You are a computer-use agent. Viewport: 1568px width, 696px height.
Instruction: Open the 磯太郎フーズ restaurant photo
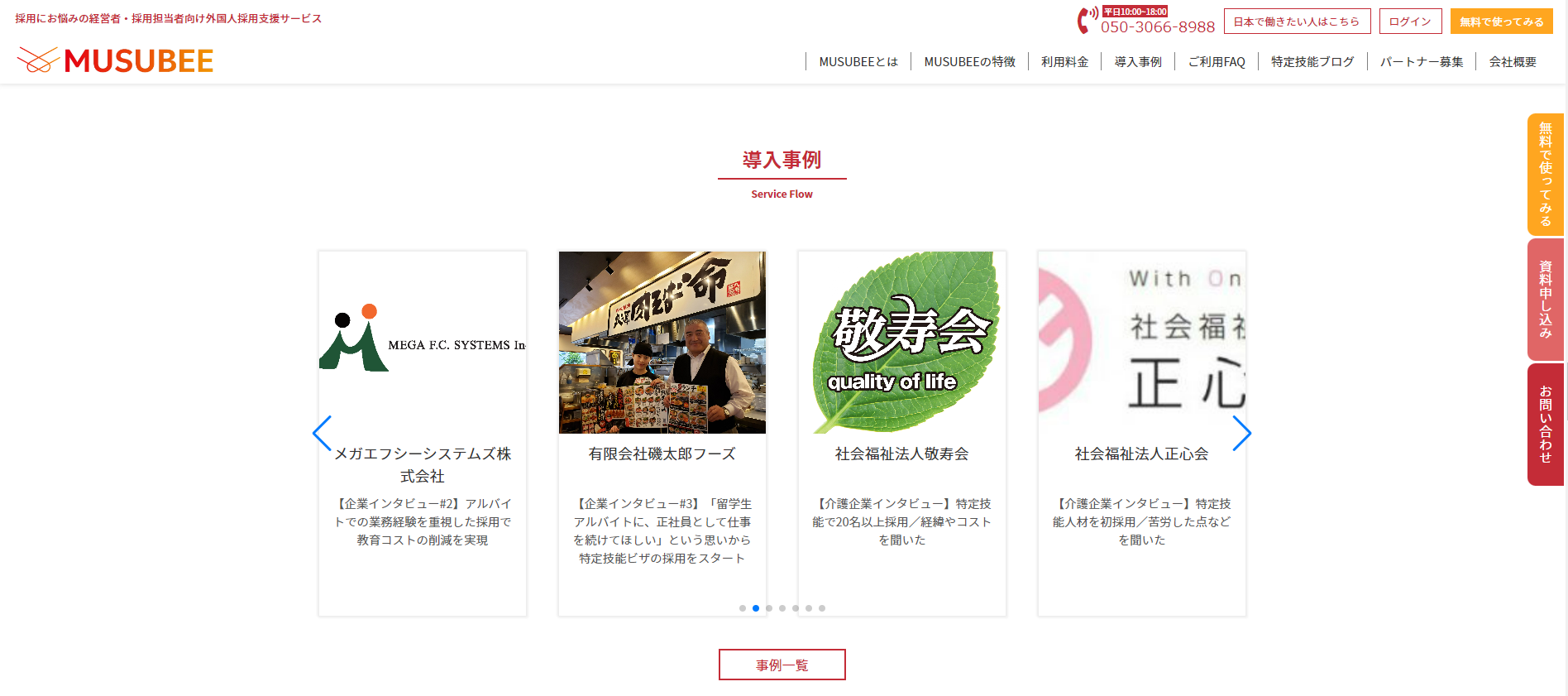(x=662, y=343)
